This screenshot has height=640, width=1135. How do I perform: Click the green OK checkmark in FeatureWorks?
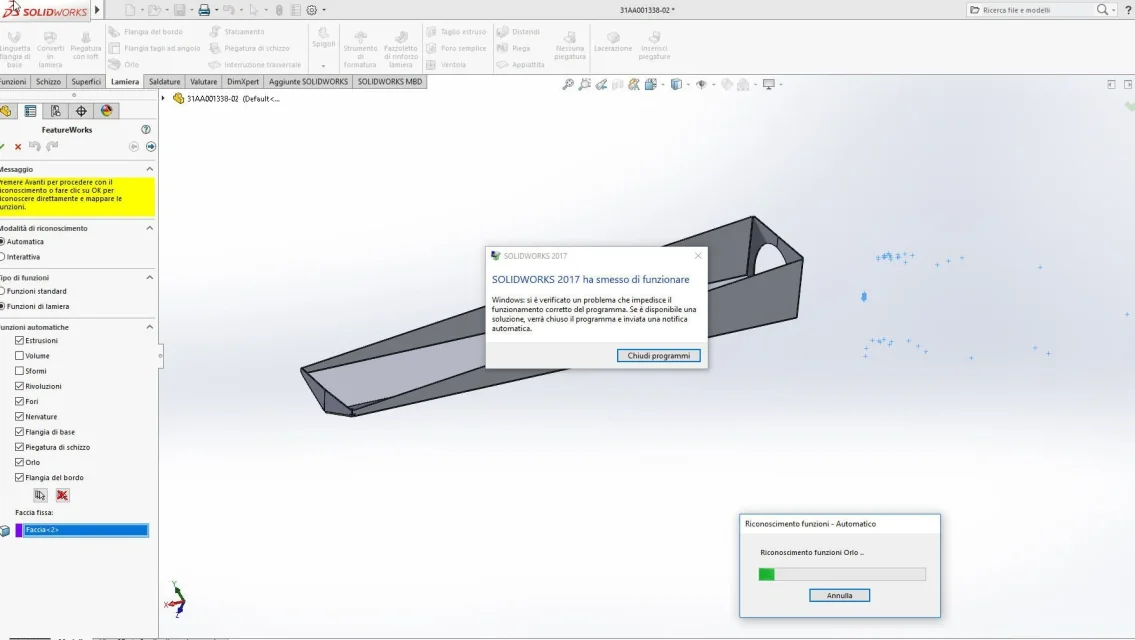point(2,146)
